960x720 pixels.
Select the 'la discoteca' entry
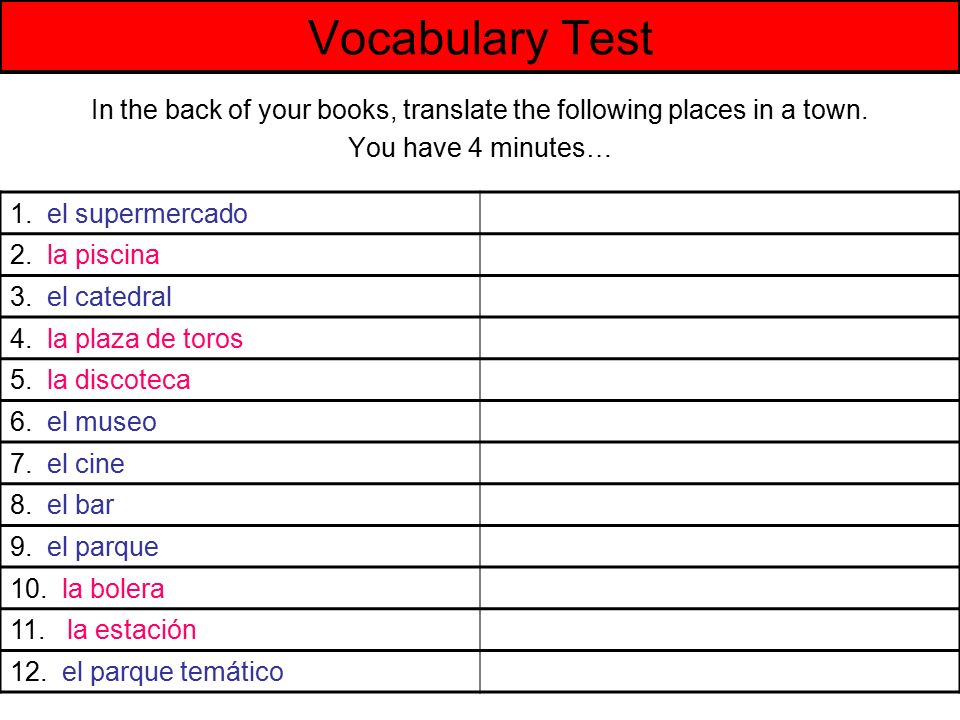click(x=118, y=380)
